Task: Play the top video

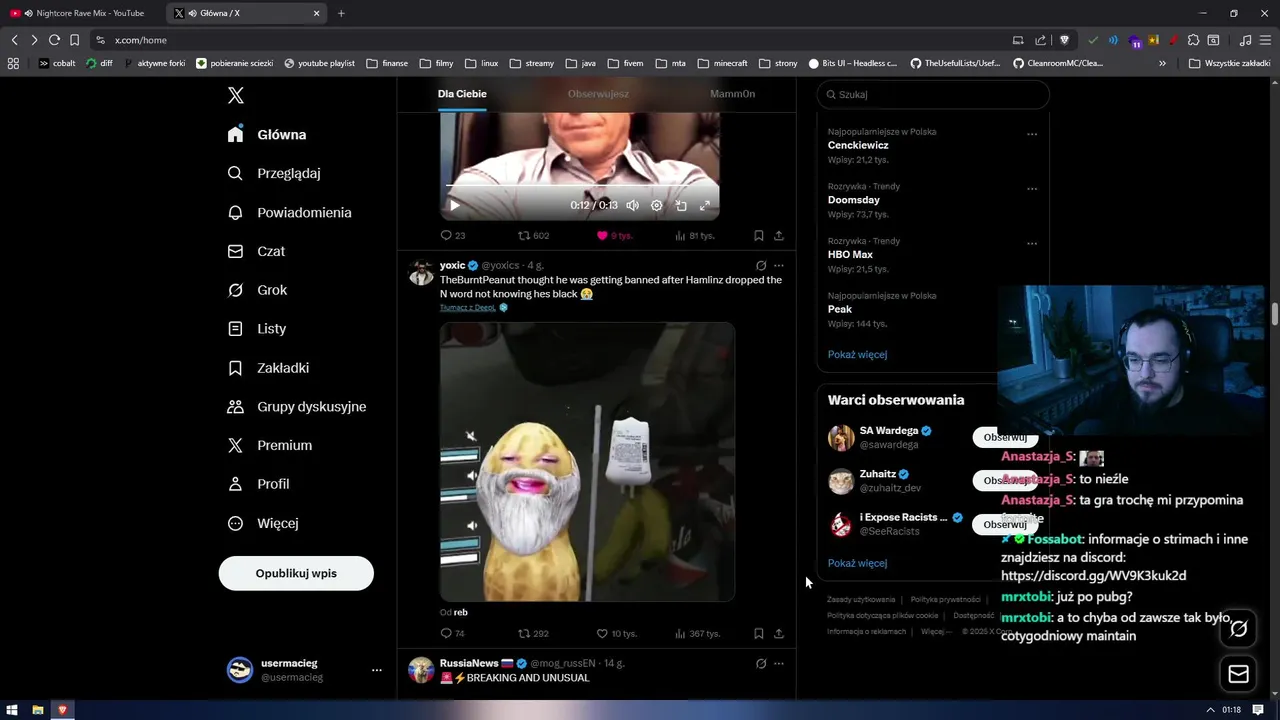Action: (454, 205)
